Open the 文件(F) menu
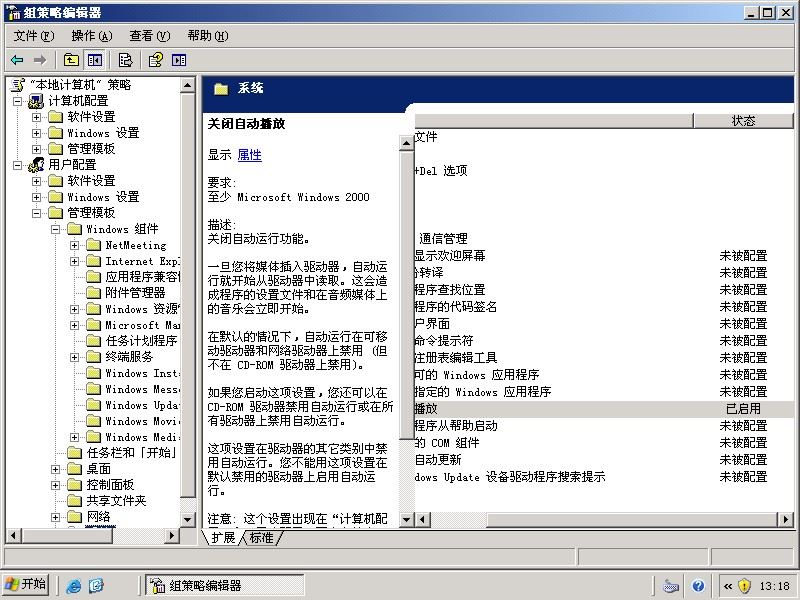The width and height of the screenshot is (800, 600). coord(34,36)
